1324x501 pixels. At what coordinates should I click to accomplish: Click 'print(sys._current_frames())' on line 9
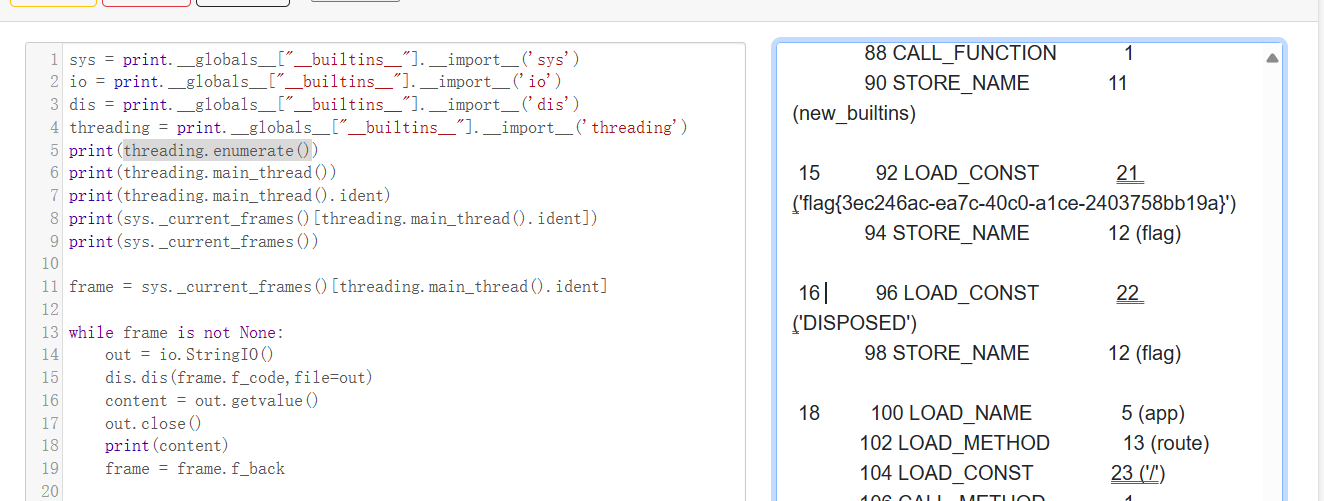(194, 241)
